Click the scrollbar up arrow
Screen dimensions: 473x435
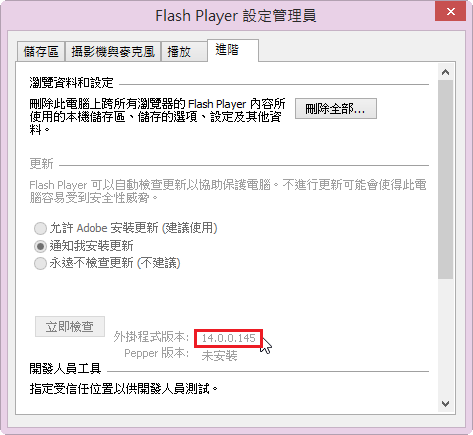point(445,72)
